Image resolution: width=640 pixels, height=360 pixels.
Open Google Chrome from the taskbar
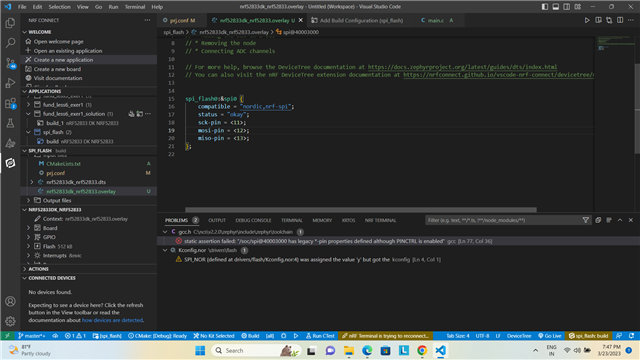tap(422, 350)
